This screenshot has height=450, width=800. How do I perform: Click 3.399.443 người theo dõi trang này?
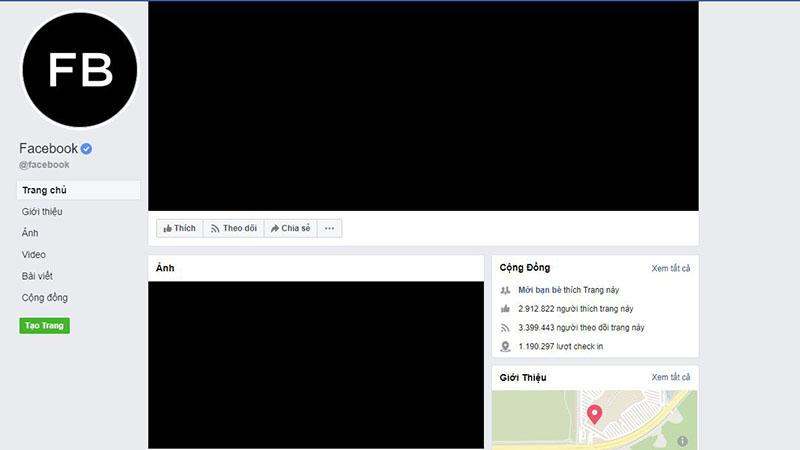(x=581, y=328)
